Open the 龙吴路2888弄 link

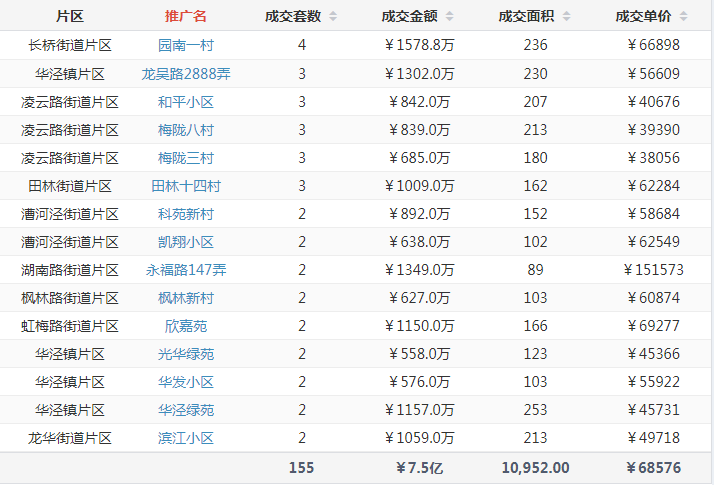pos(186,74)
